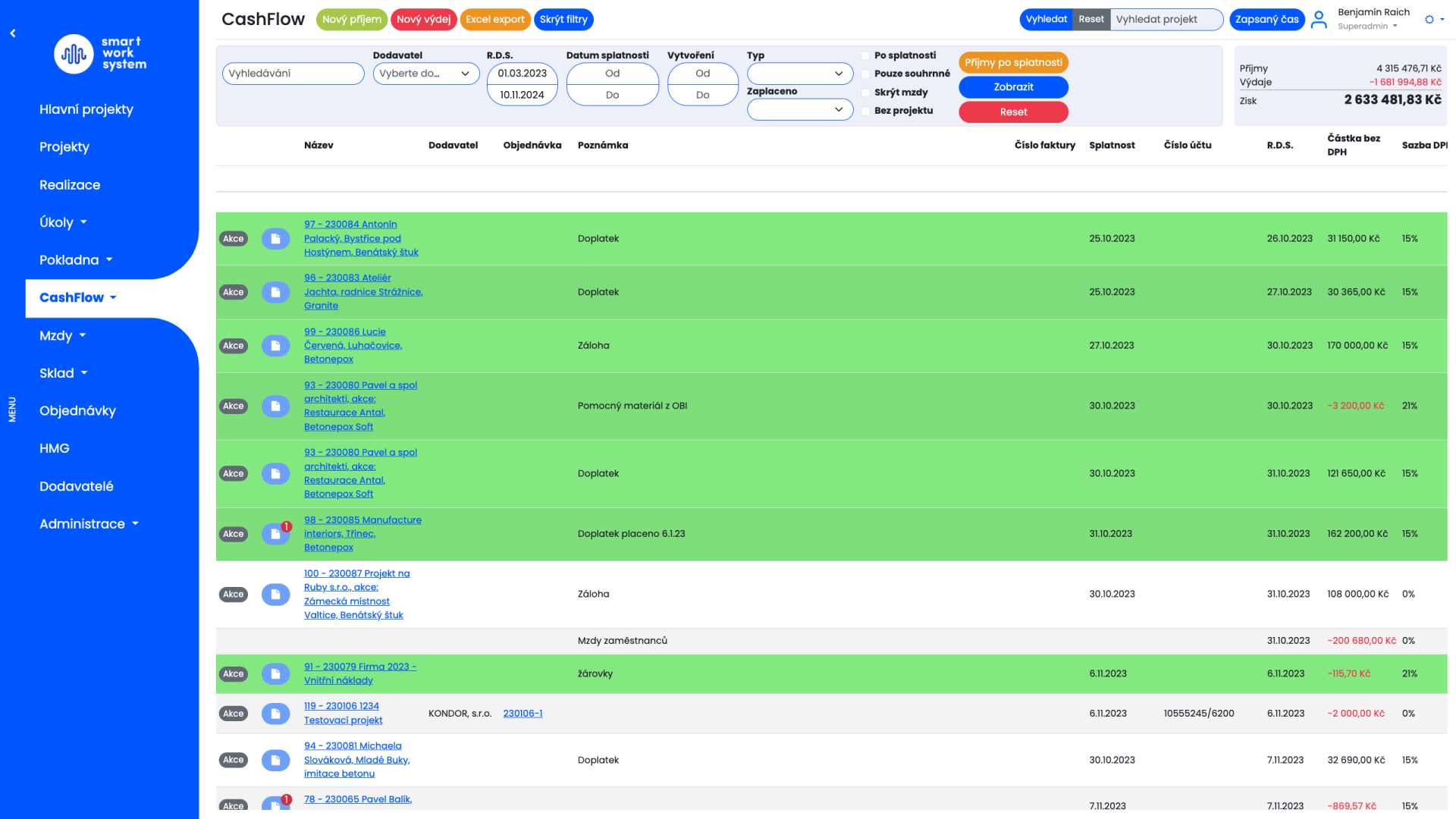Open the Zaplaceno dropdown

coord(799,109)
